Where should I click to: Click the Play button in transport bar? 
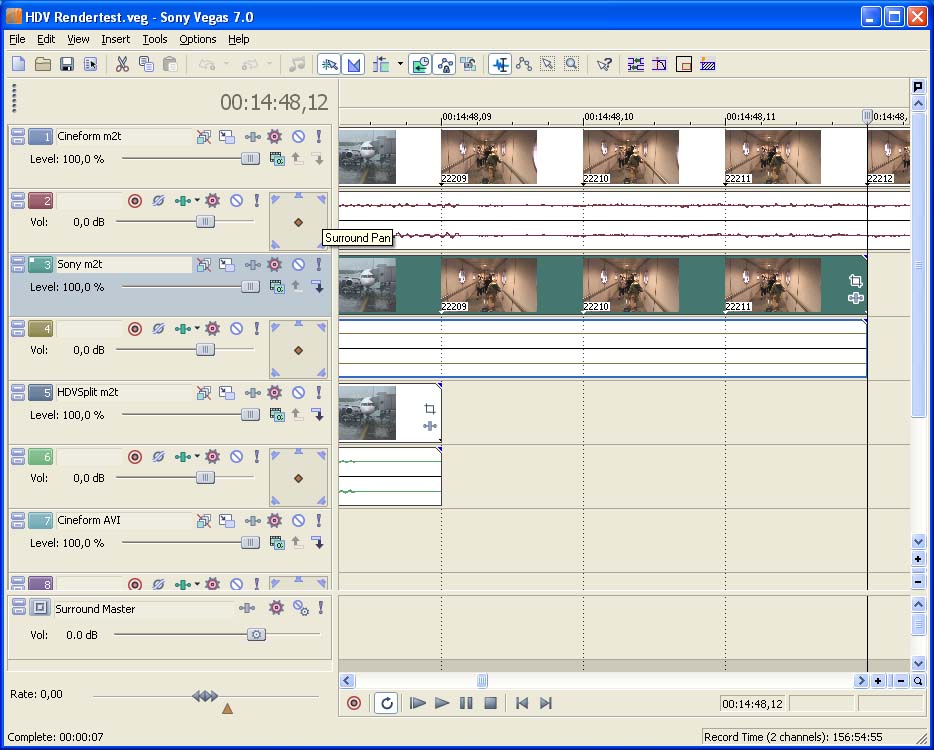click(442, 704)
